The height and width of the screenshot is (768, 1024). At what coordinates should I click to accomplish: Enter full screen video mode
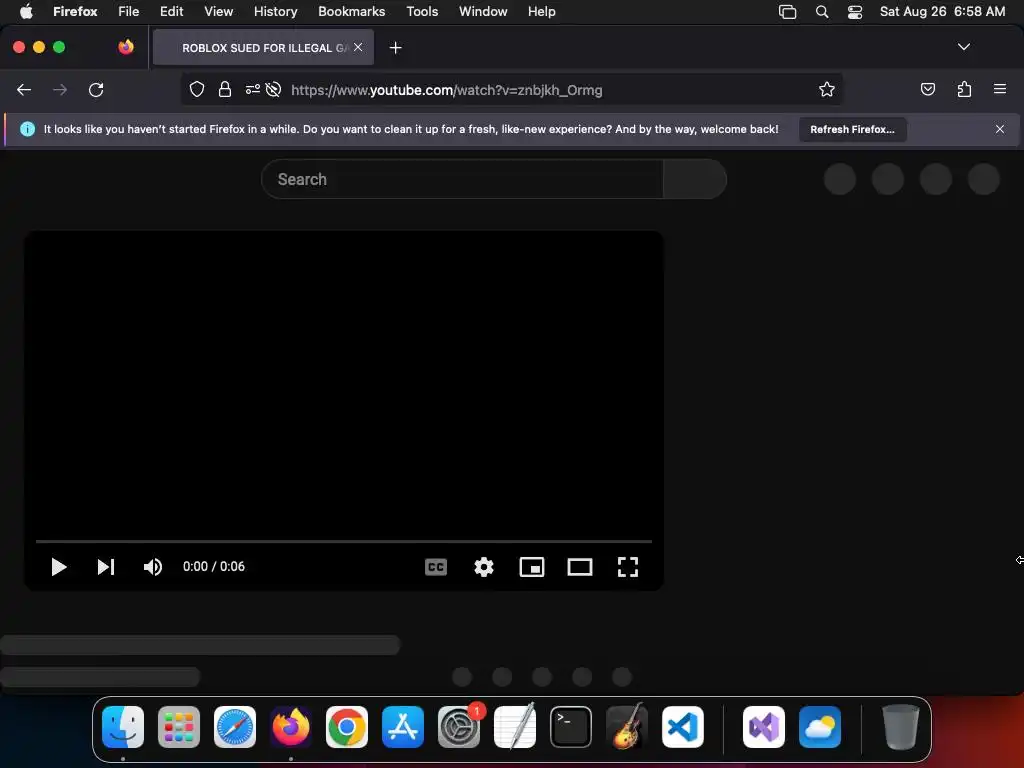click(628, 567)
